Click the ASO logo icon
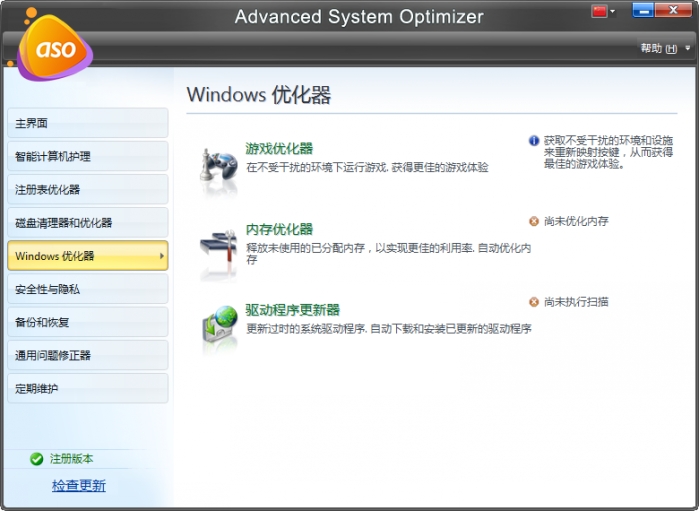Viewport: 699px width, 511px height. 54,46
